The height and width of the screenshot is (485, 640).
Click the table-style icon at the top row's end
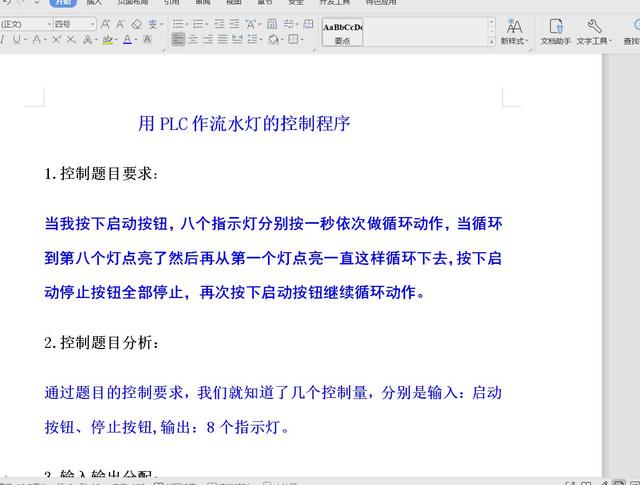coord(309,24)
